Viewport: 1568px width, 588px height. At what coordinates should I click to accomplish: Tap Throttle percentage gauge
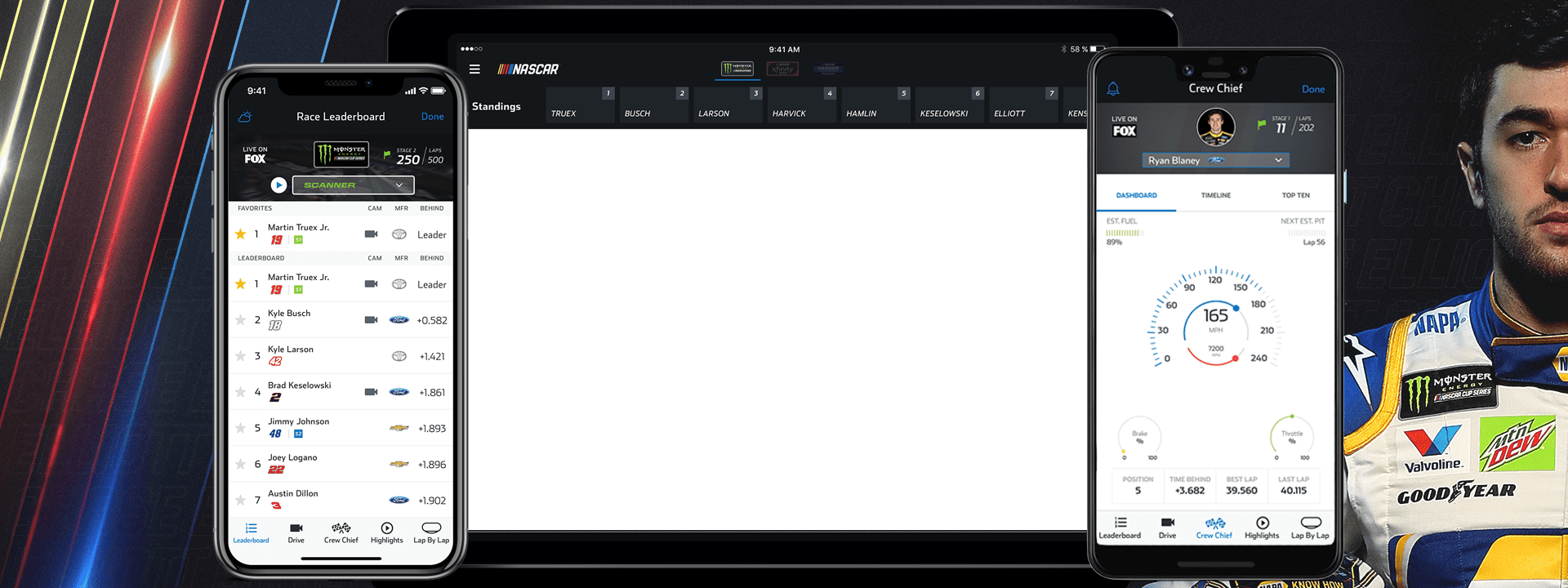tap(1292, 437)
